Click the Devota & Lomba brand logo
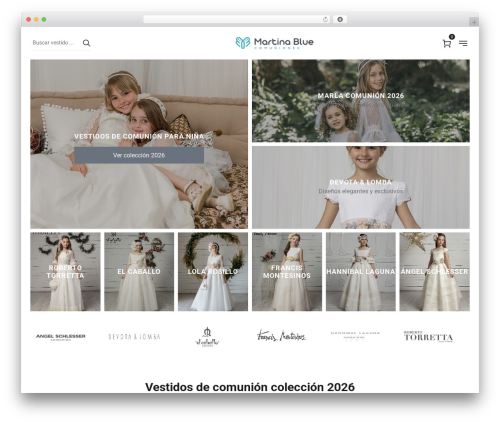 (x=134, y=337)
